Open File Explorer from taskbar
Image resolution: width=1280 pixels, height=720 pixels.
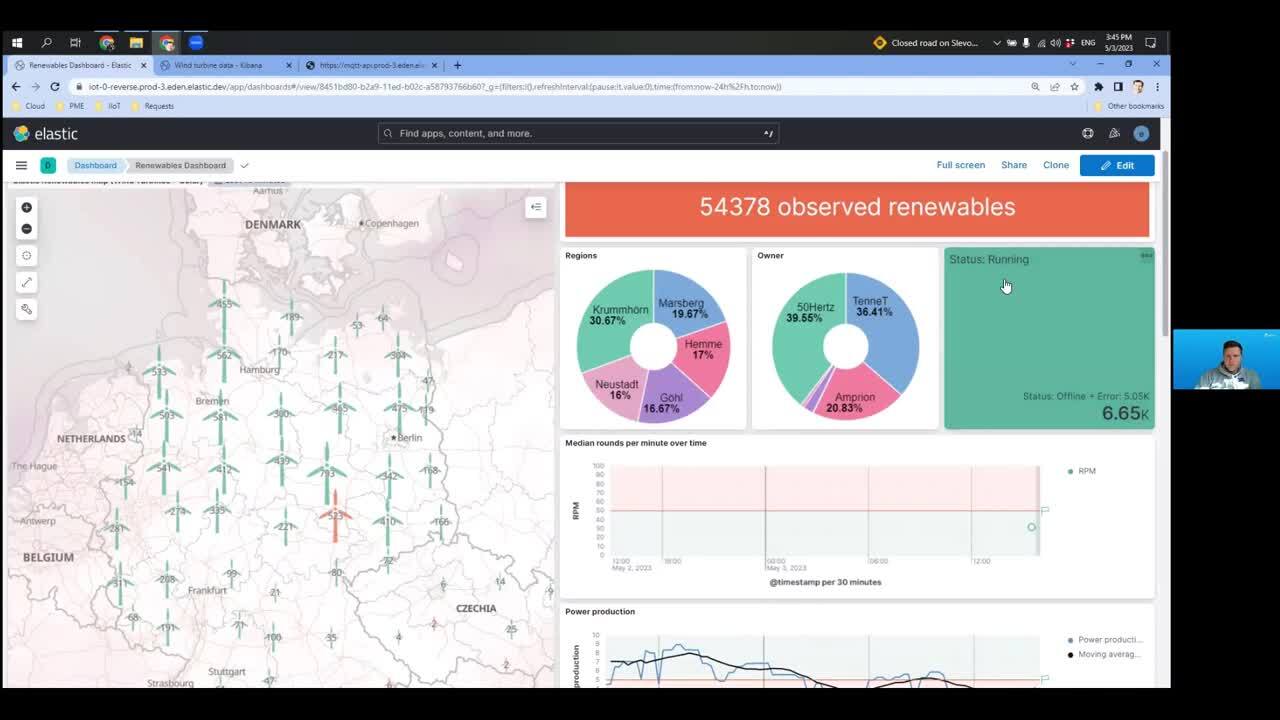[136, 43]
